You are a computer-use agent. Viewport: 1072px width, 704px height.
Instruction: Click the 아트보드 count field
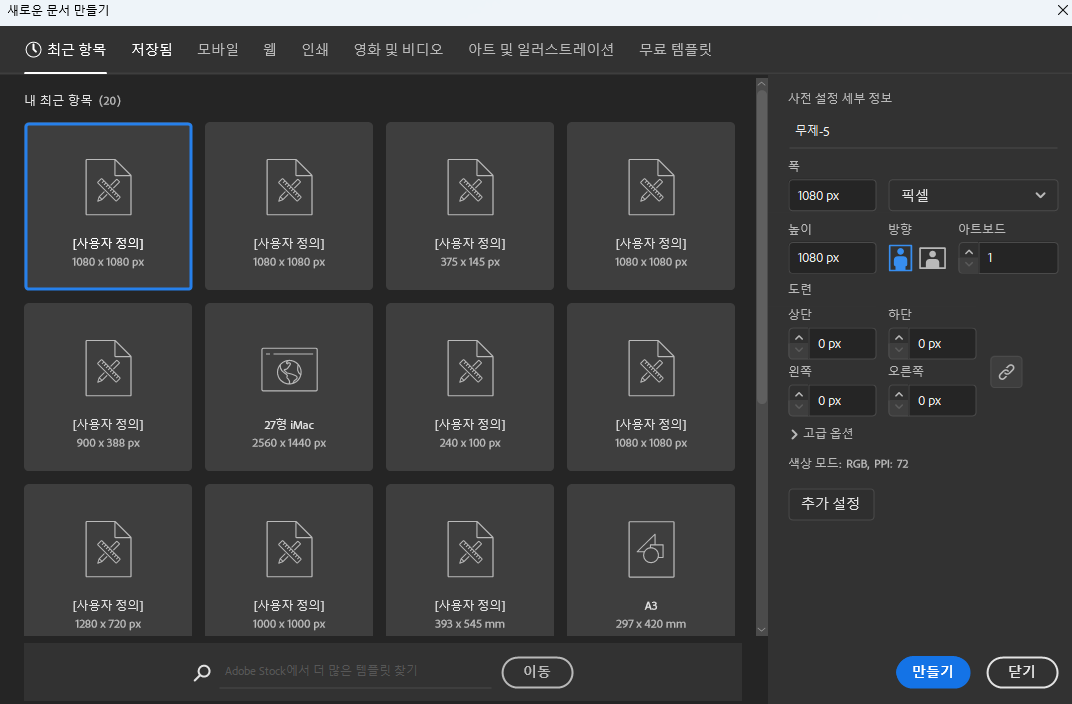pyautogui.click(x=1018, y=258)
